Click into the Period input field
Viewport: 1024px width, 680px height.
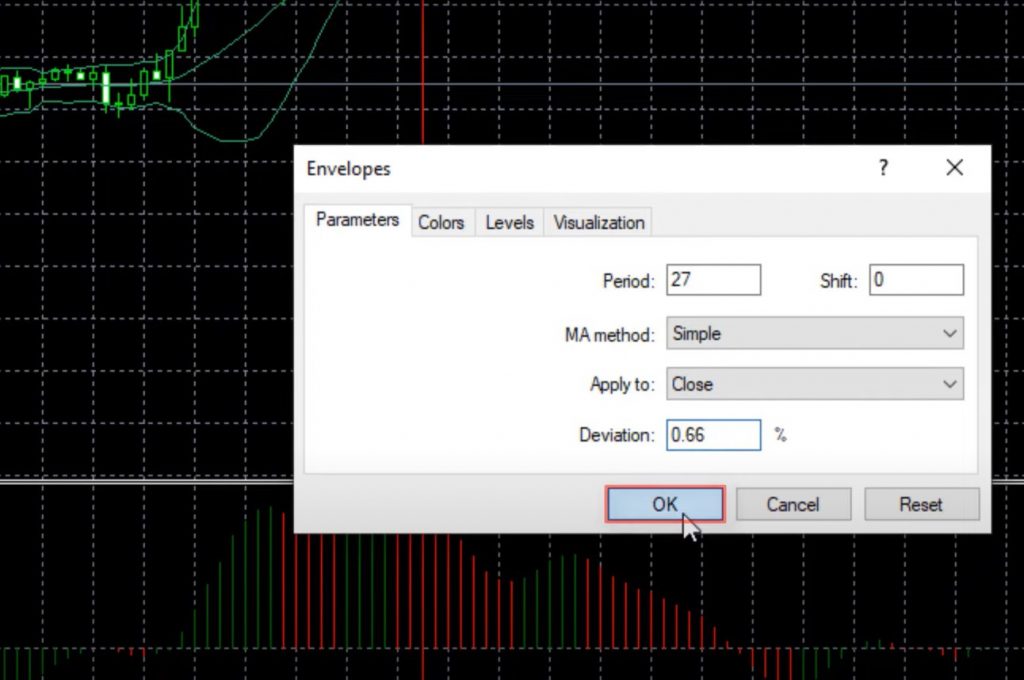713,280
